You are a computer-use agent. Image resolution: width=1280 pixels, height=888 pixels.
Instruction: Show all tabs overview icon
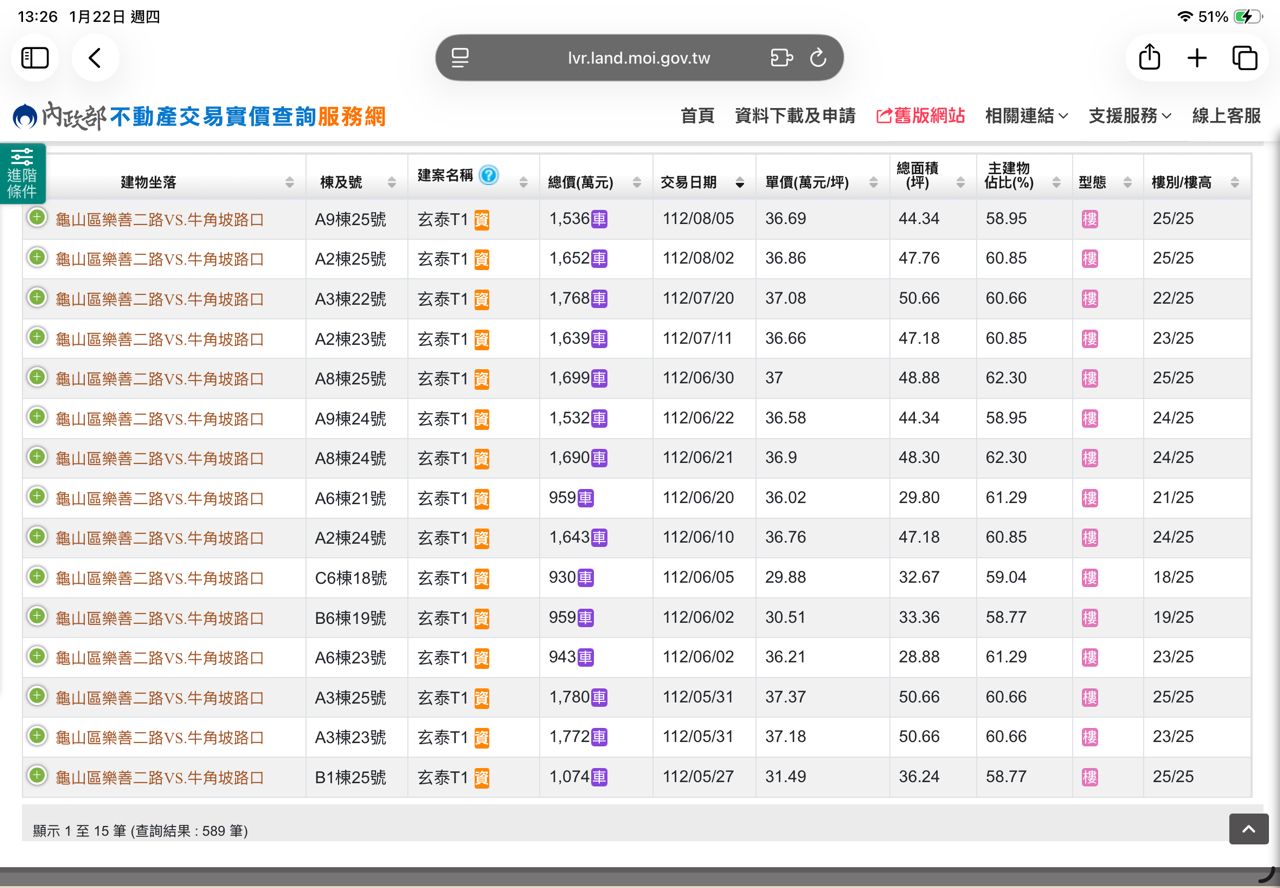pyautogui.click(x=1245, y=58)
